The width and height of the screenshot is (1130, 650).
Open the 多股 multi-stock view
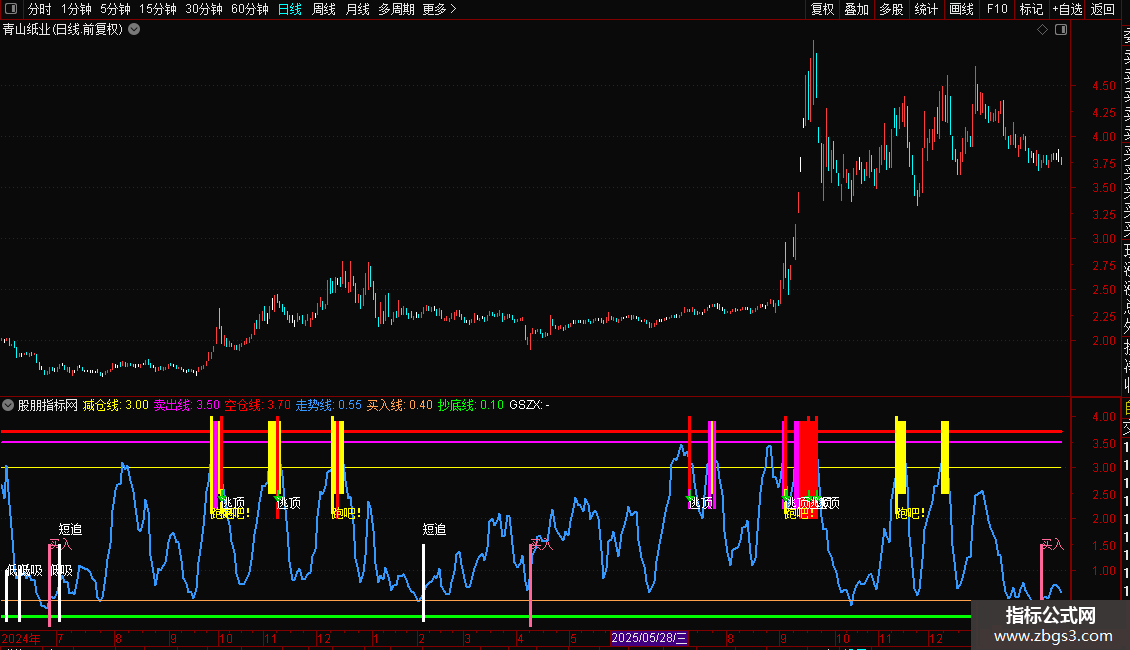pos(891,9)
